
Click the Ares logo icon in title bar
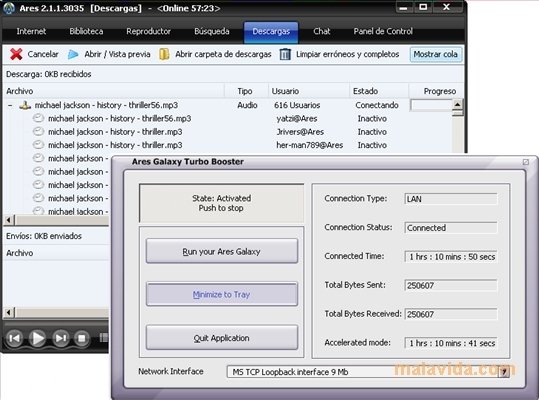(9, 8)
